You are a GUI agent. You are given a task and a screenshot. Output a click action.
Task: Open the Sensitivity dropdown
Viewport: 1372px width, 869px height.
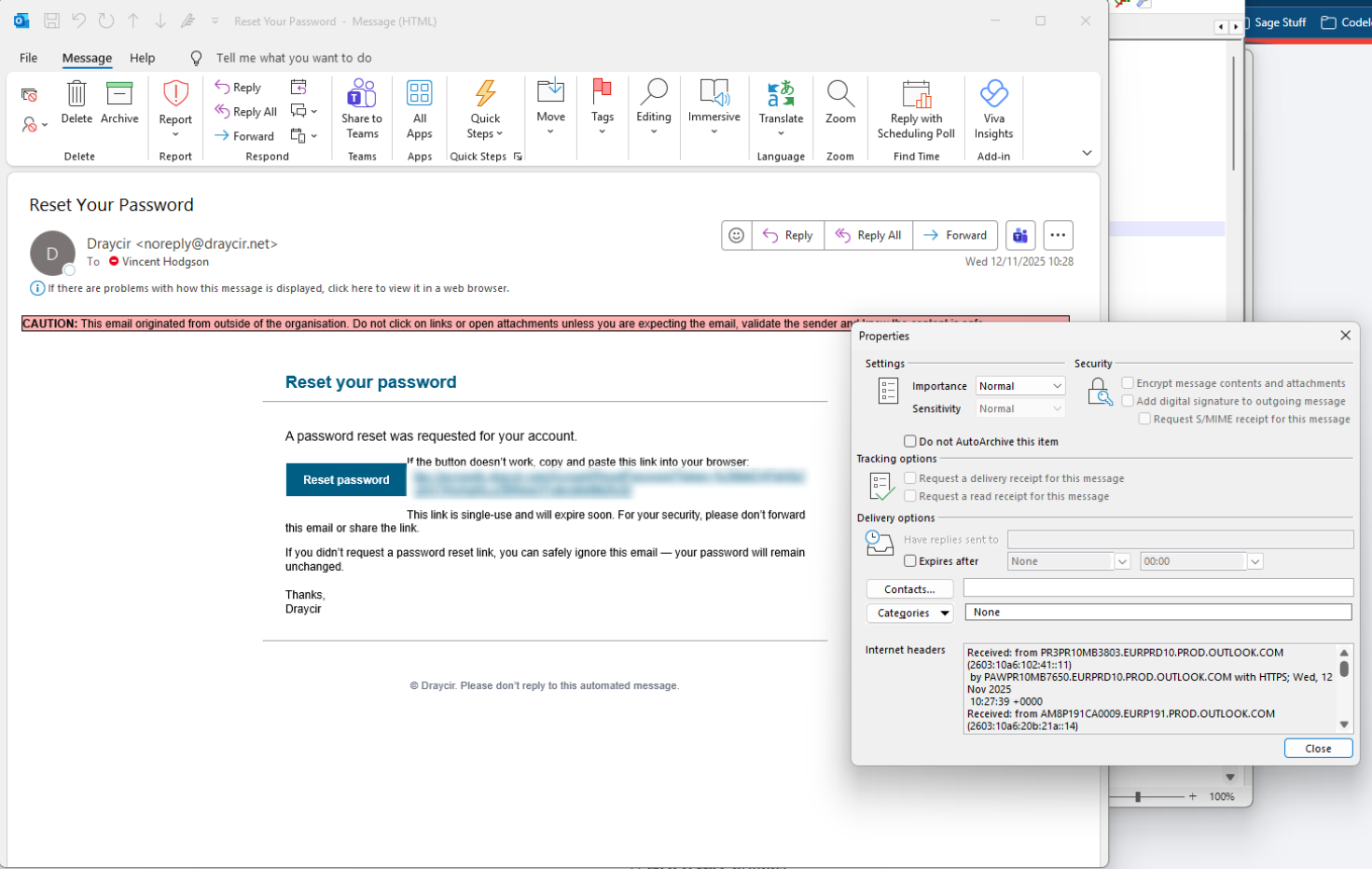(x=1020, y=408)
